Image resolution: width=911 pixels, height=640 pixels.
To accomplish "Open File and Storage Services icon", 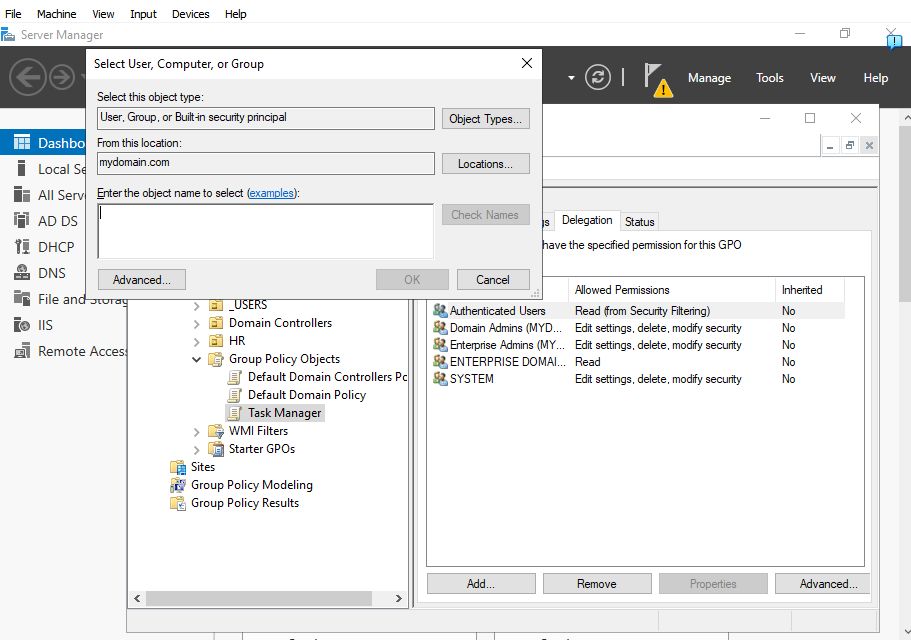I will pos(21,299).
